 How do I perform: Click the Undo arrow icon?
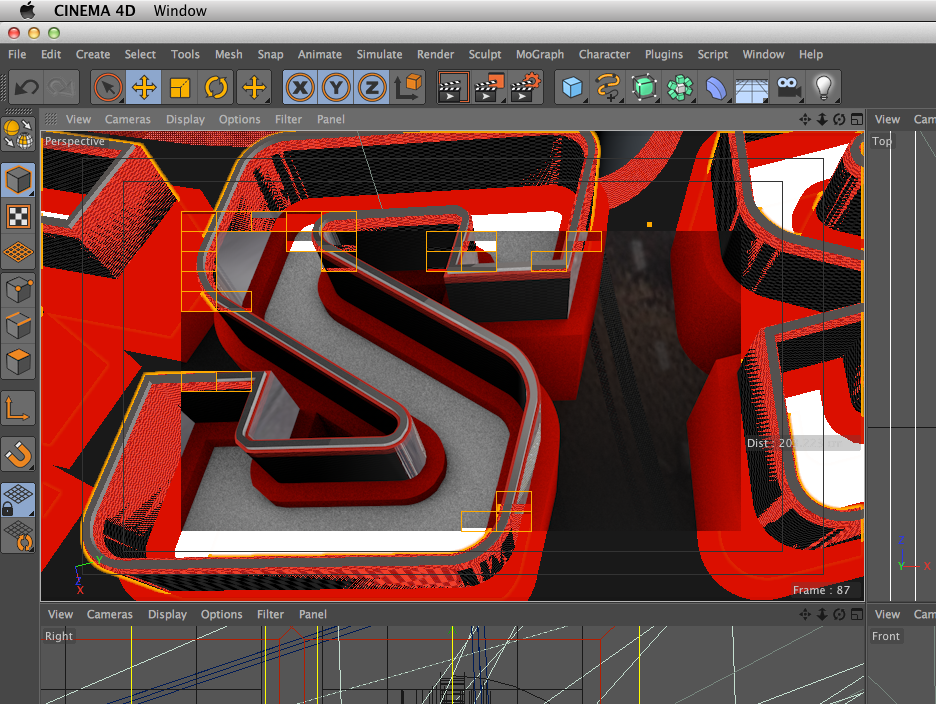point(26,88)
